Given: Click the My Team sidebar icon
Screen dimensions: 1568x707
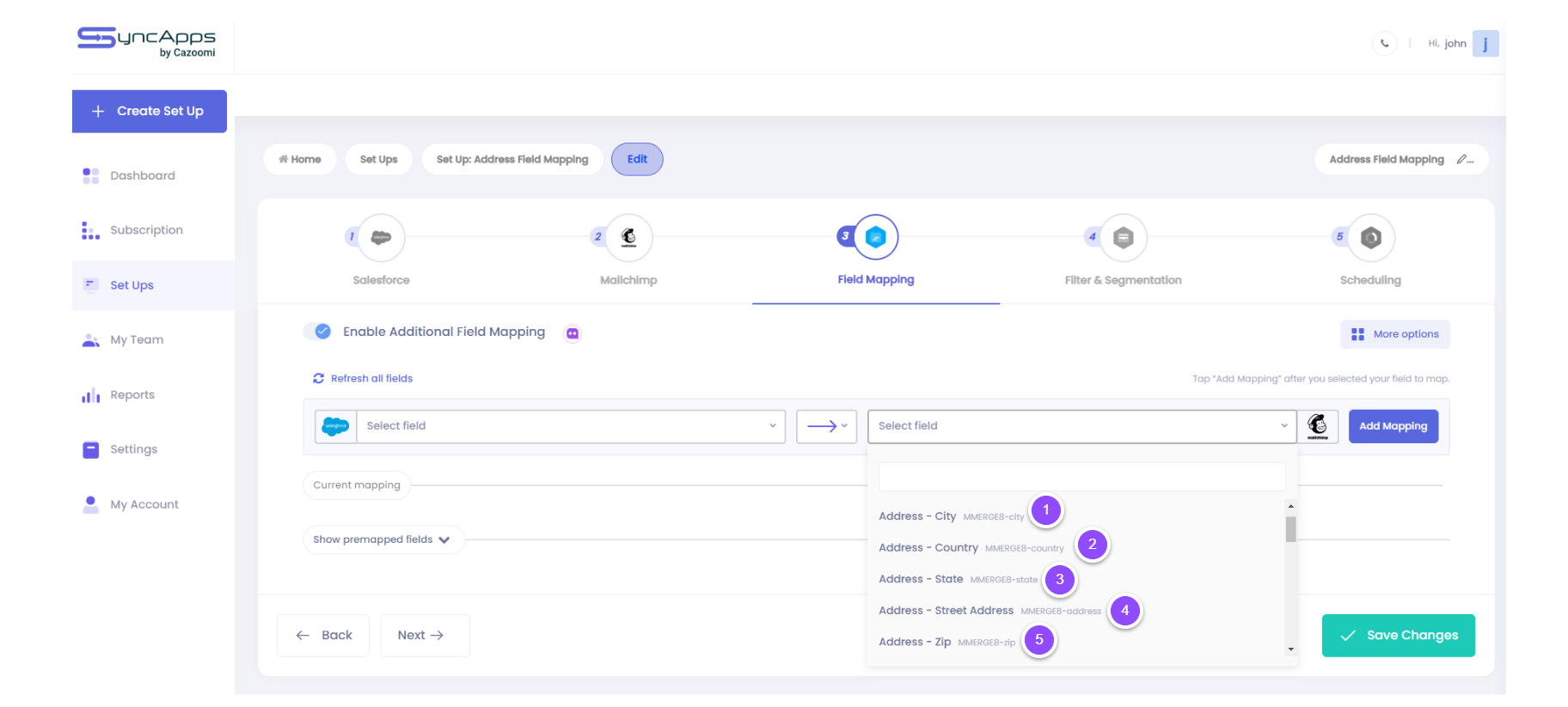Looking at the screenshot, I should [90, 339].
